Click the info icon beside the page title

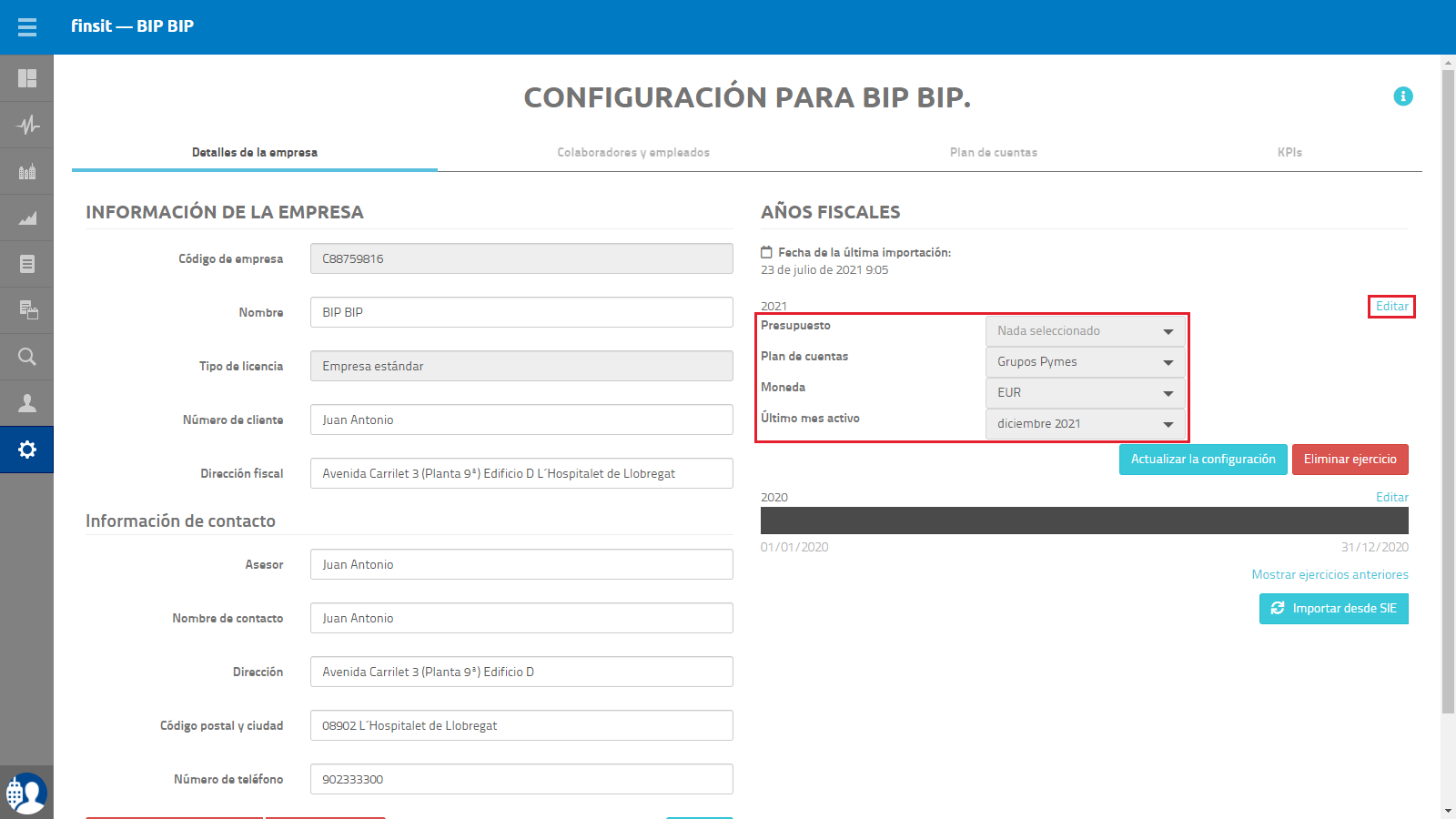[1403, 96]
